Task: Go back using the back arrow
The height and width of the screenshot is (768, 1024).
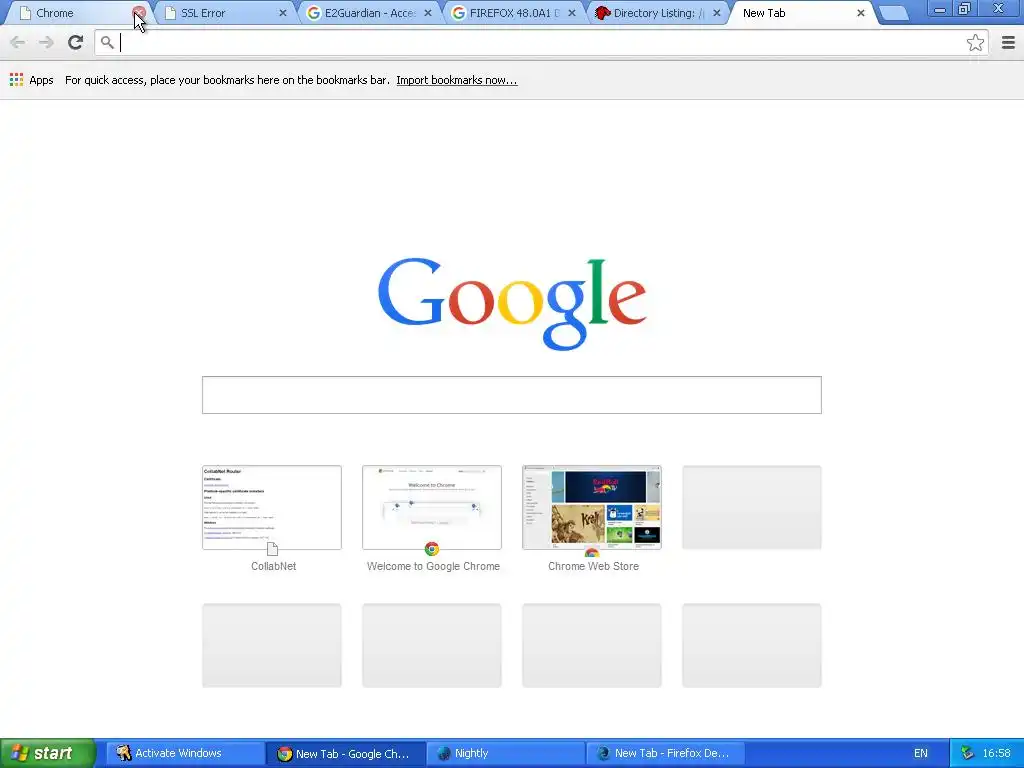Action: point(18,42)
